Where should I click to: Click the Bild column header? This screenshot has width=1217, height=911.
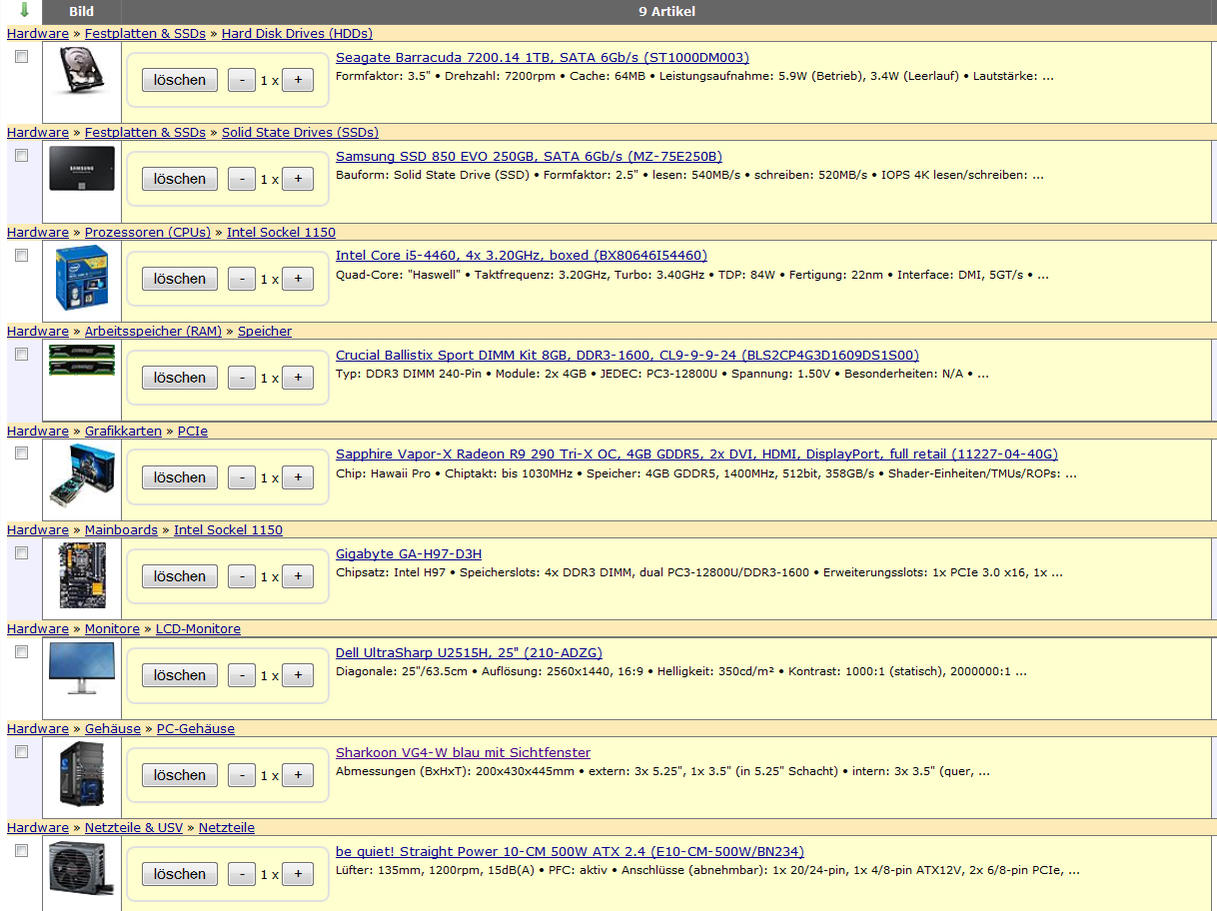pos(82,12)
